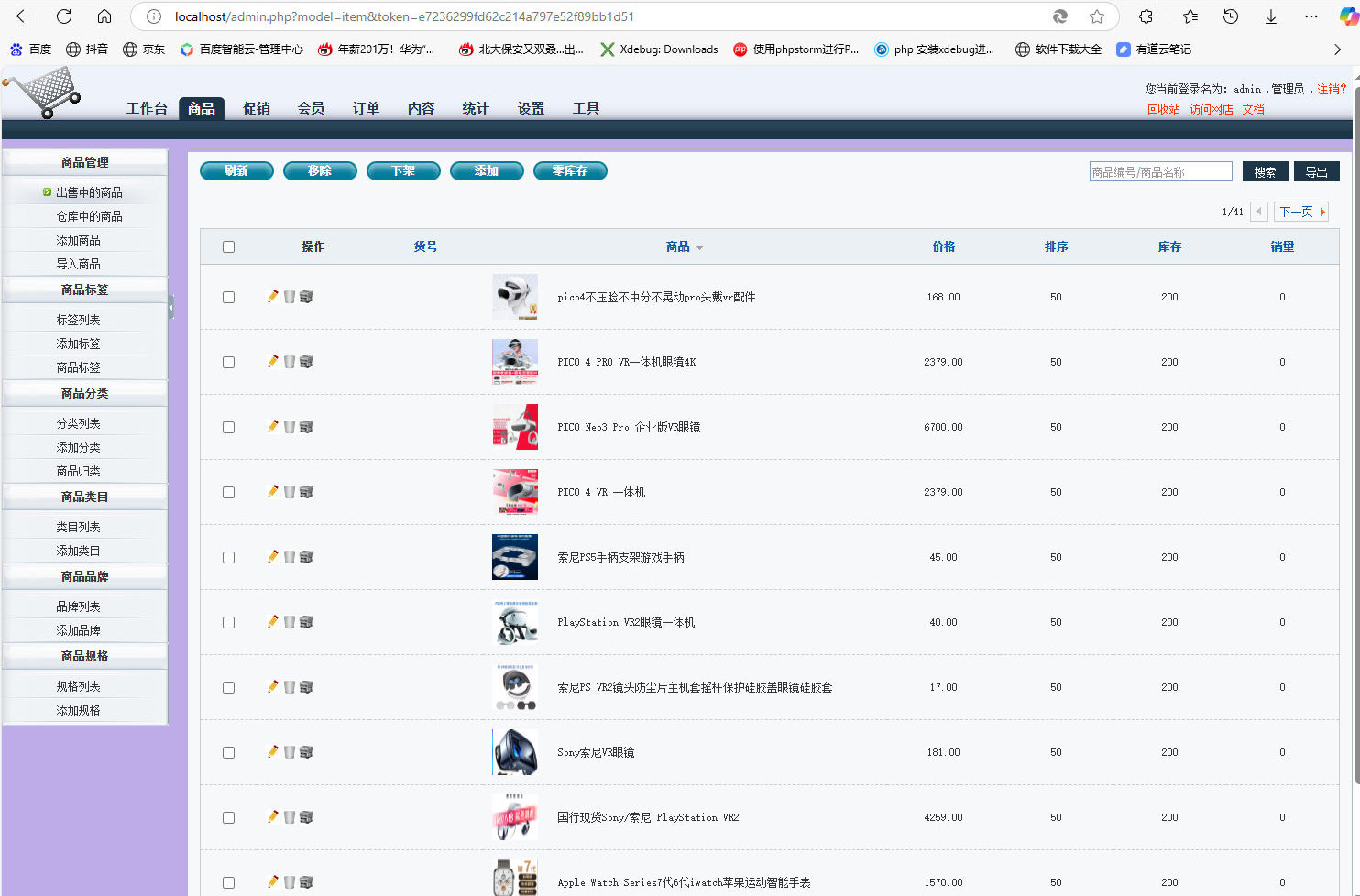Trash icon in PICO Neo3 Pro row
Screen dimensions: 1360x896
290,427
